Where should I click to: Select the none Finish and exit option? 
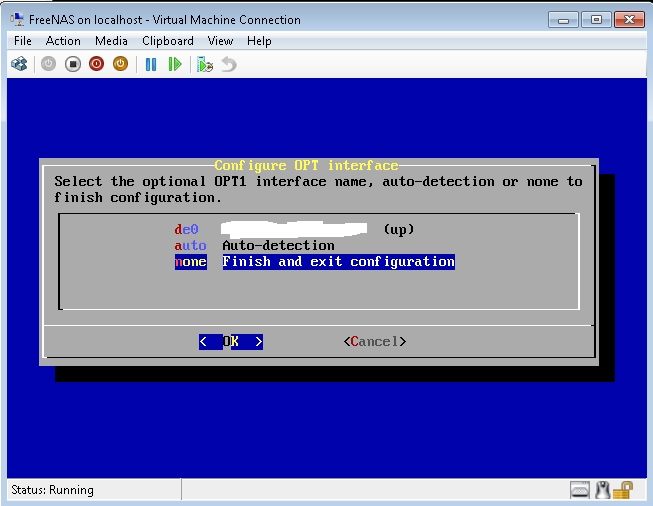coord(315,262)
